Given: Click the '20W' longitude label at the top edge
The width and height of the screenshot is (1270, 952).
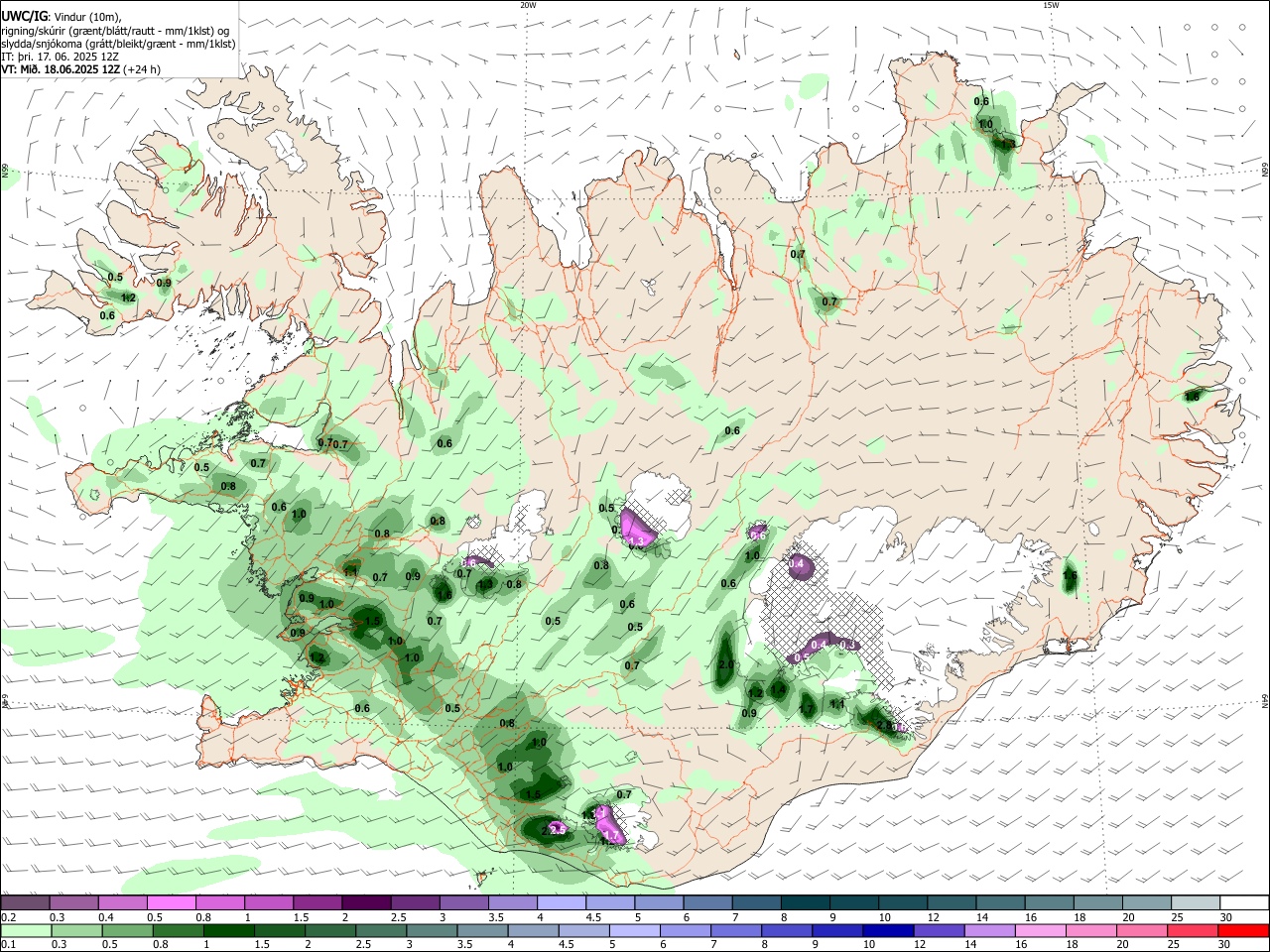Looking at the screenshot, I should pyautogui.click(x=528, y=5).
